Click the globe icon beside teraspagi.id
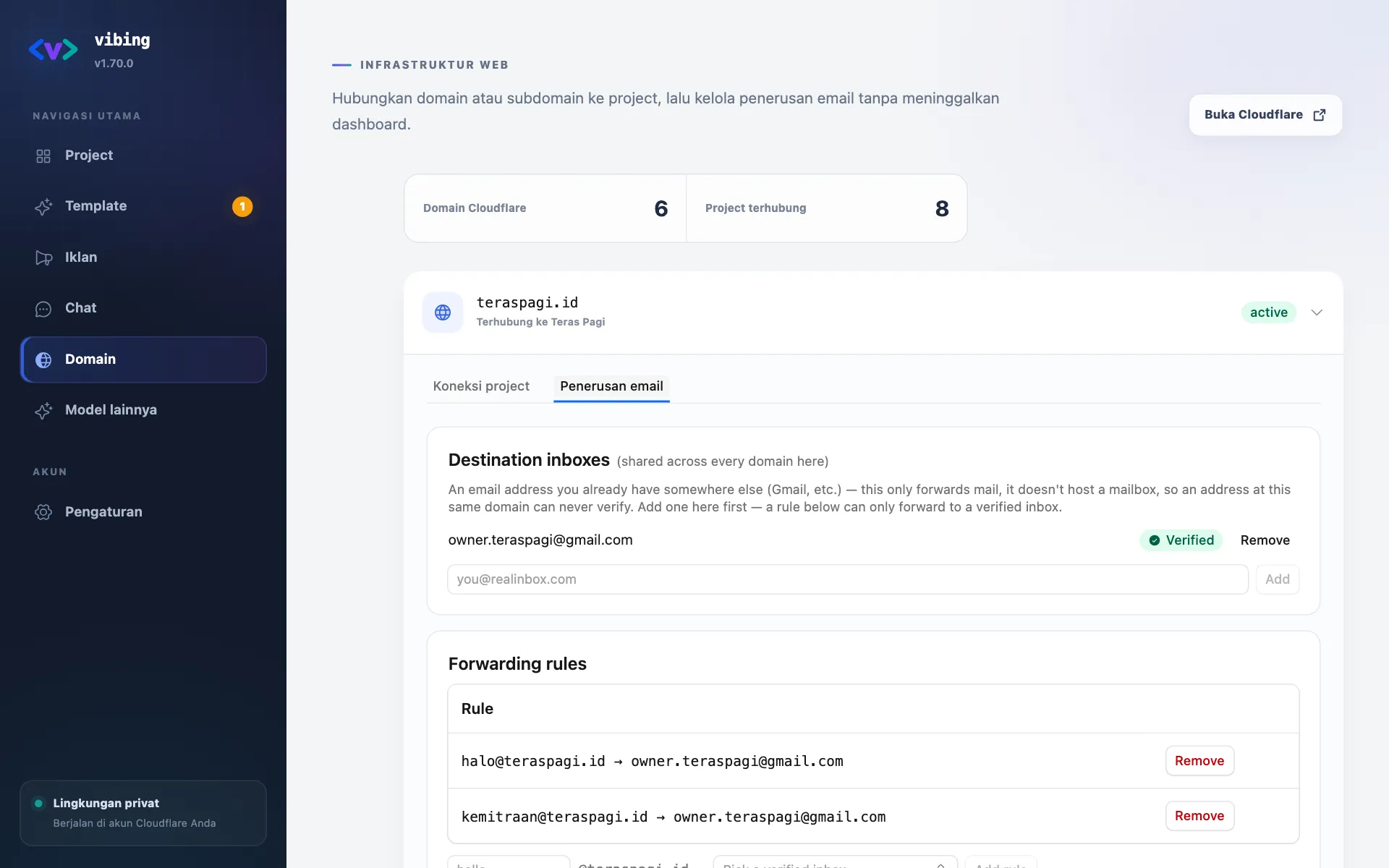Image resolution: width=1389 pixels, height=868 pixels. click(443, 312)
